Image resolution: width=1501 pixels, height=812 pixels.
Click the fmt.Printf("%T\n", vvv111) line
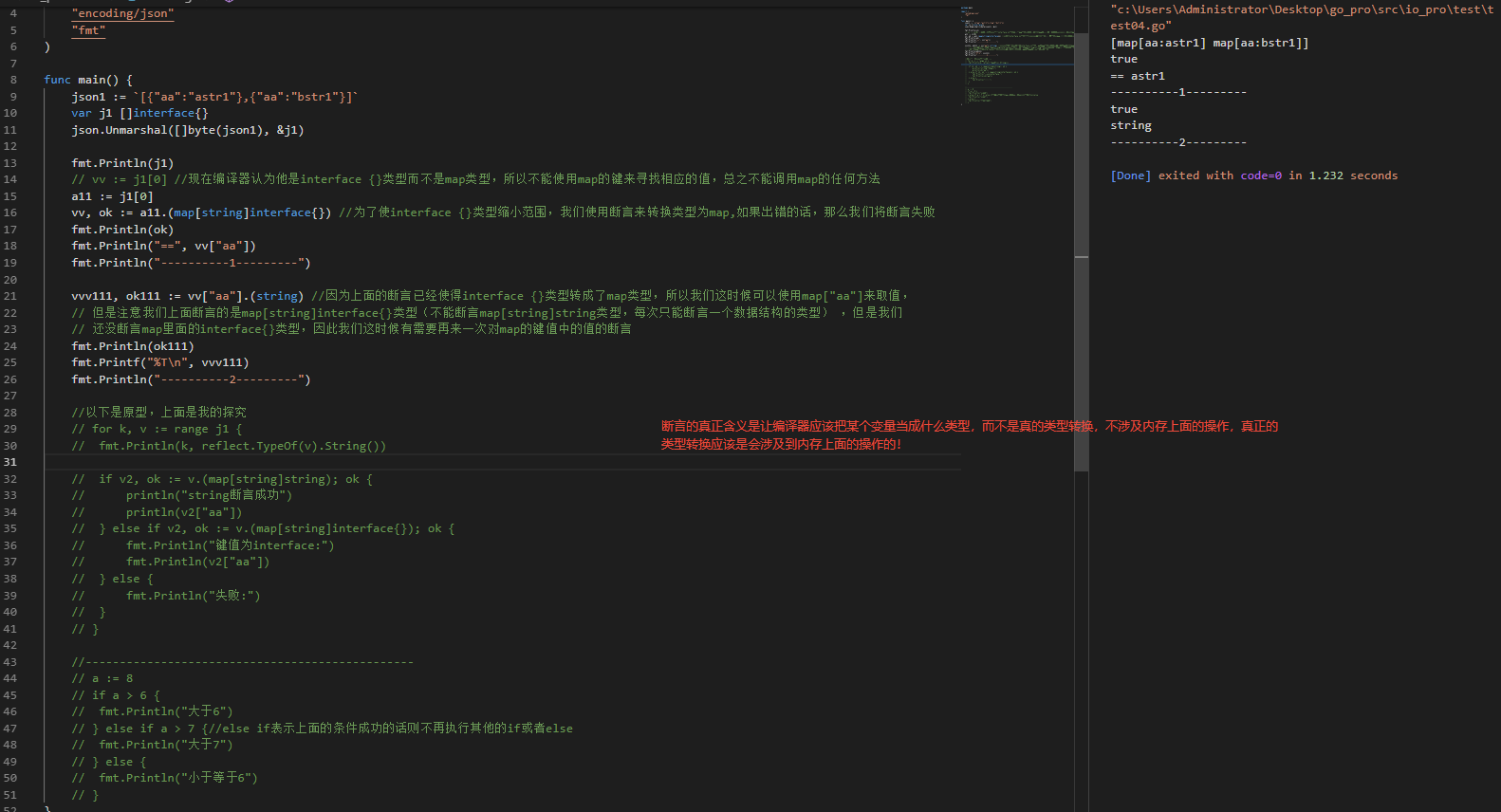pyautogui.click(x=160, y=362)
